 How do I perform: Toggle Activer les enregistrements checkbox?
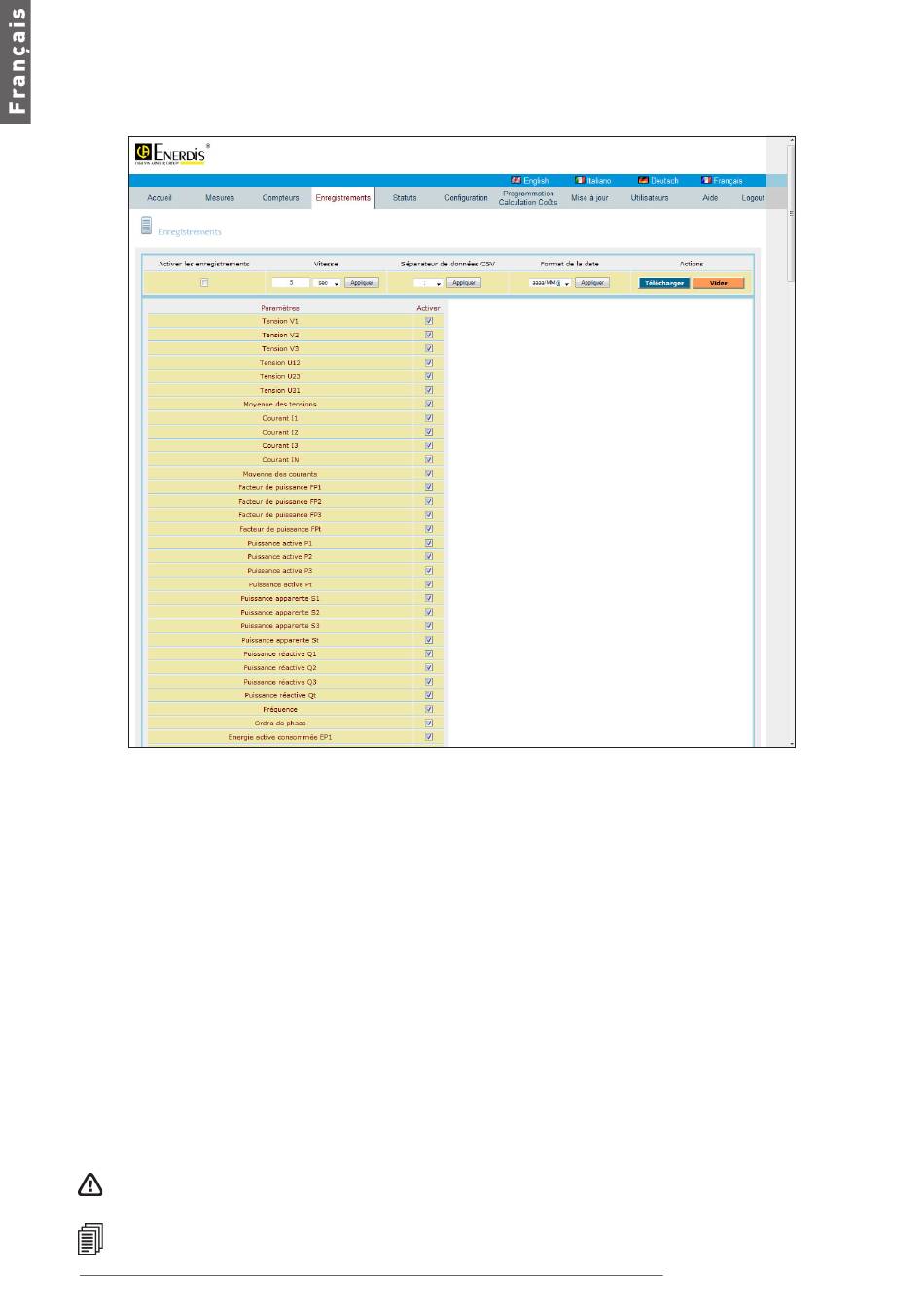coord(204,283)
